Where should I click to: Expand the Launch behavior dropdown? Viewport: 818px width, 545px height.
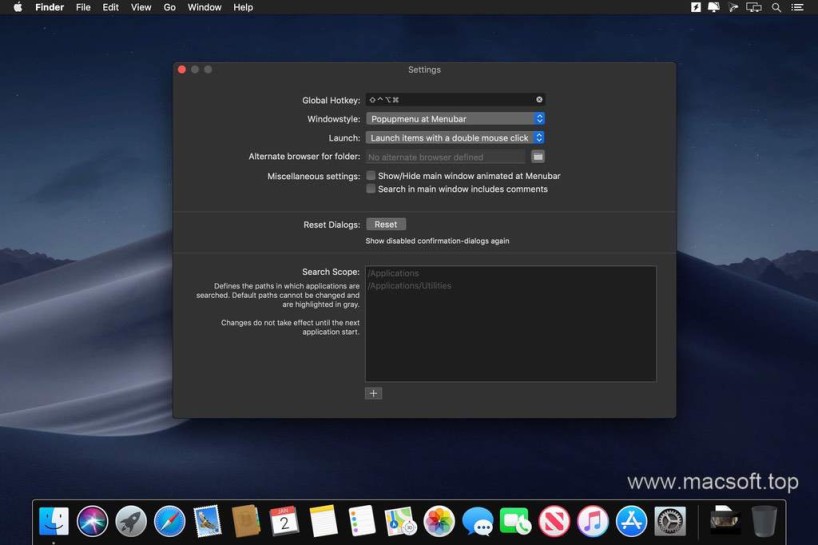(x=455, y=138)
